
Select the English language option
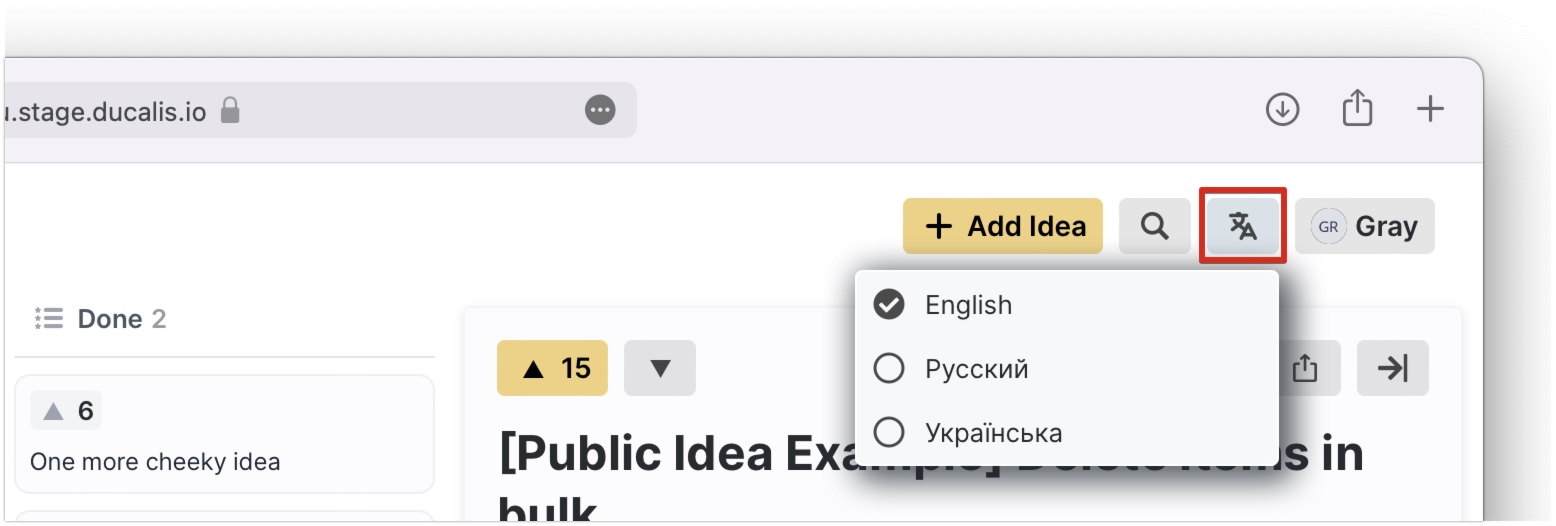click(1067, 305)
